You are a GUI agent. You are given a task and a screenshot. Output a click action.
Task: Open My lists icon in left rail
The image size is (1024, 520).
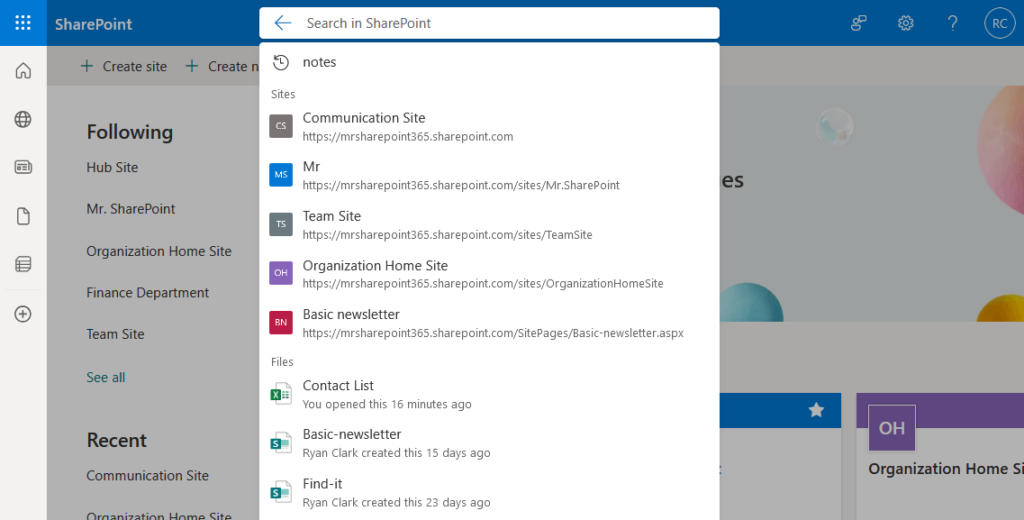pos(23,265)
